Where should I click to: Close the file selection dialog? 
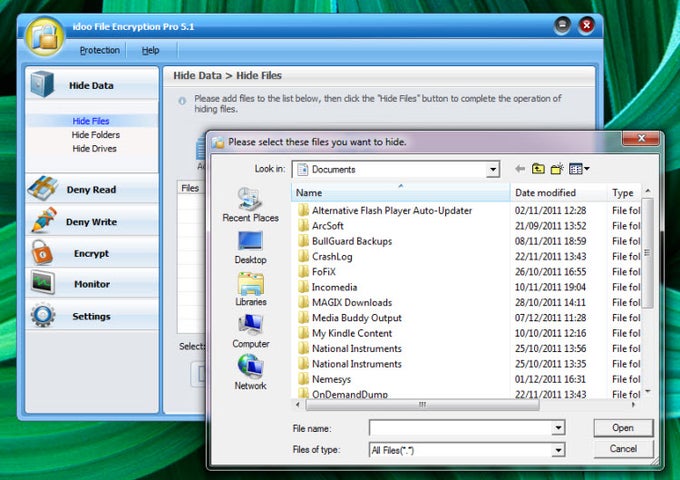coord(641,138)
